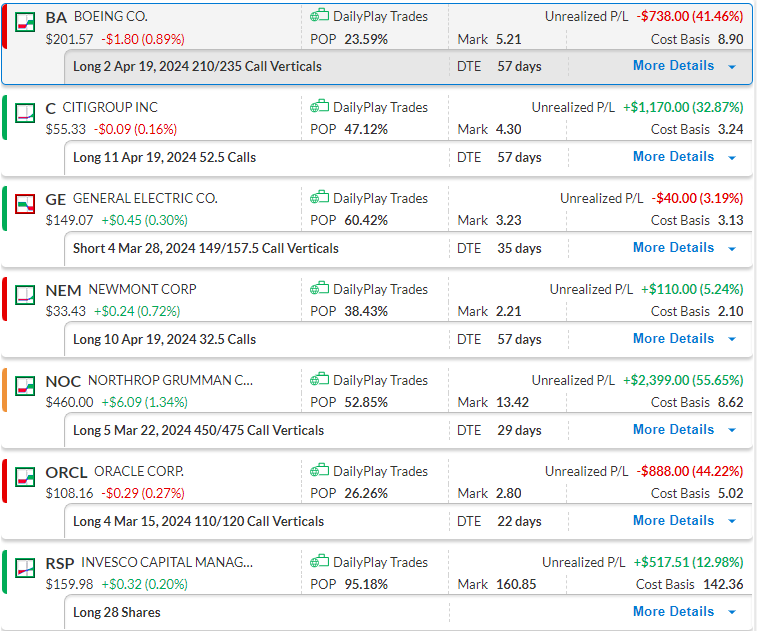
Task: Click DailyPlay Trades briefcase icon in RSP row
Action: click(x=319, y=561)
